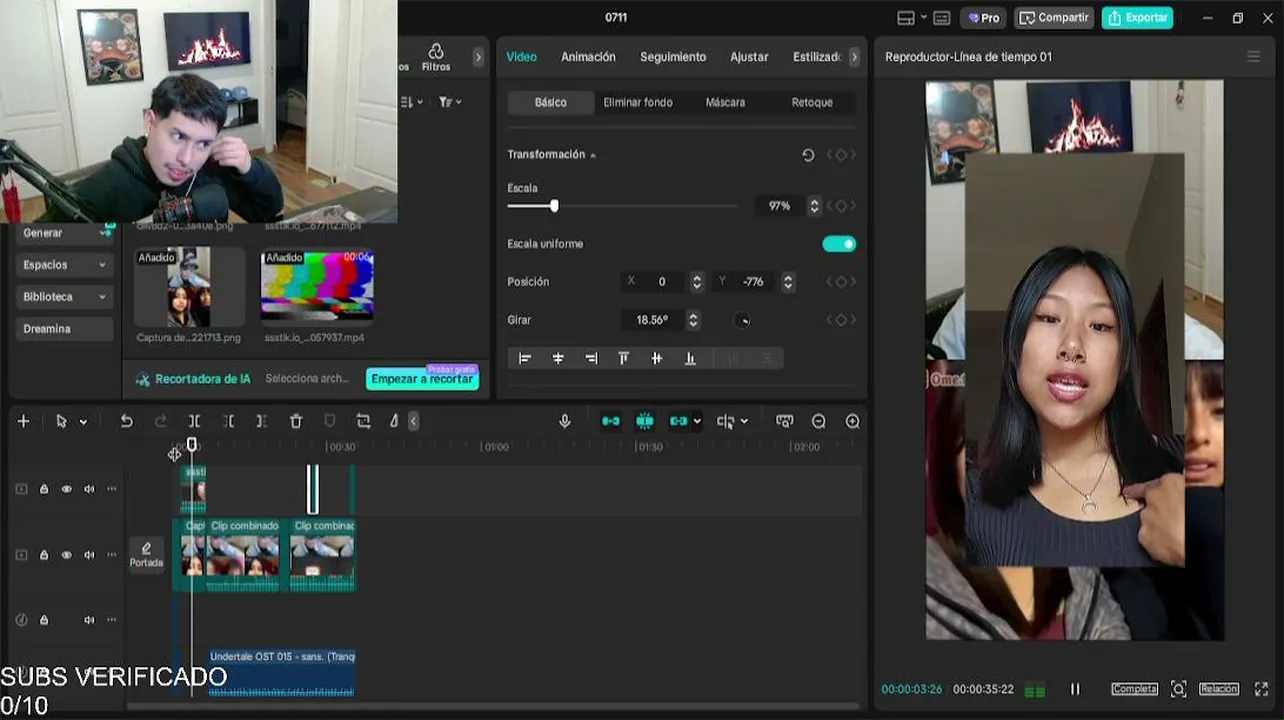Select the Retoque sub-tab
Image resolution: width=1284 pixels, height=720 pixels.
pyautogui.click(x=812, y=102)
